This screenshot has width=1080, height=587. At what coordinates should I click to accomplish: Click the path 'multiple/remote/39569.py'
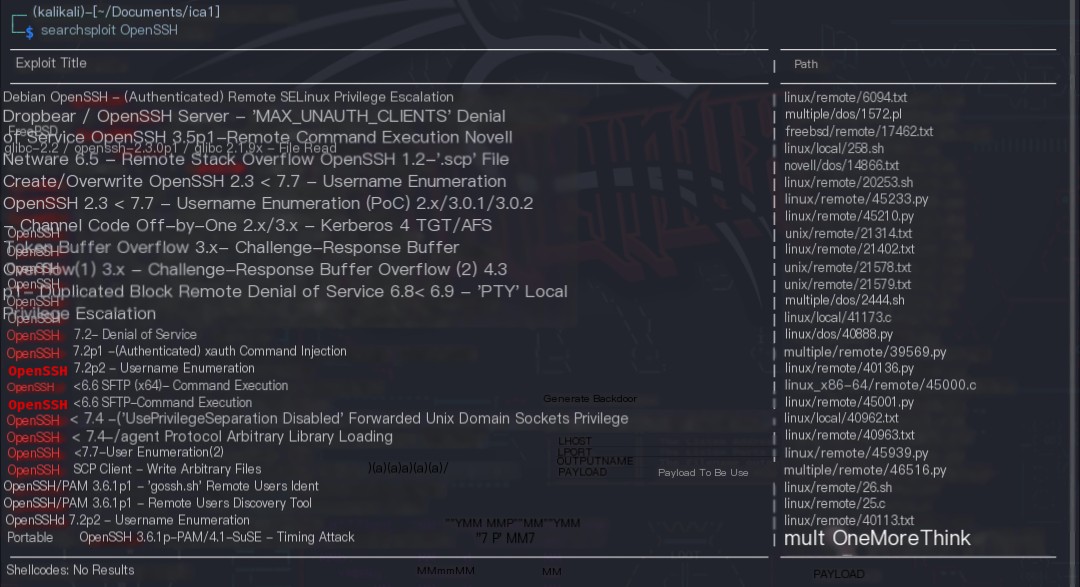click(865, 352)
